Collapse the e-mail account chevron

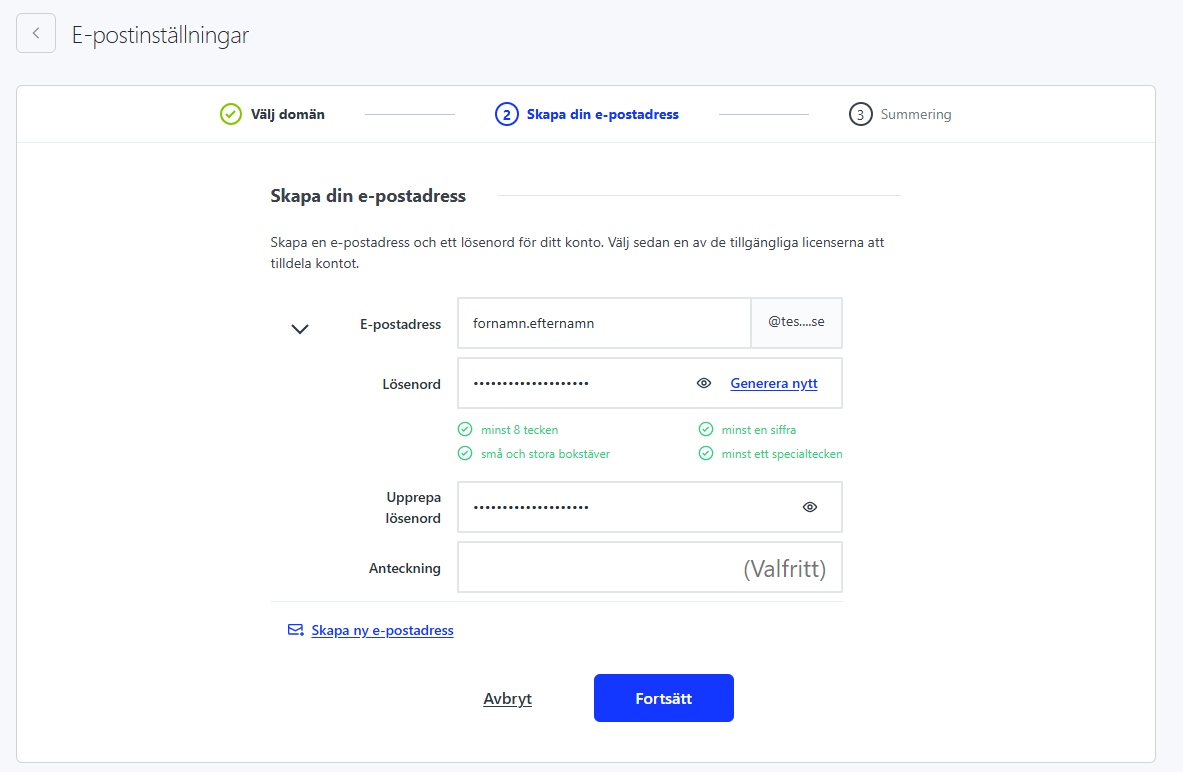(x=299, y=328)
